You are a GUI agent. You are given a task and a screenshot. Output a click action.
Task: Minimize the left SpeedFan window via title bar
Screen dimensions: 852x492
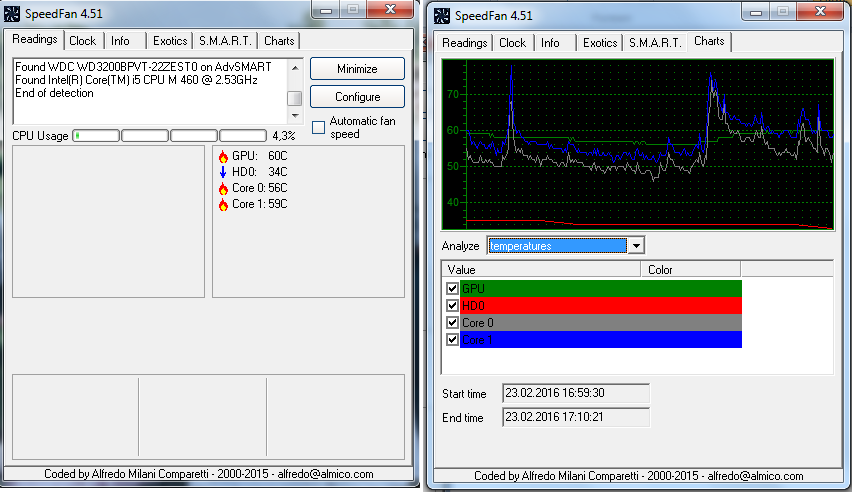(x=325, y=10)
